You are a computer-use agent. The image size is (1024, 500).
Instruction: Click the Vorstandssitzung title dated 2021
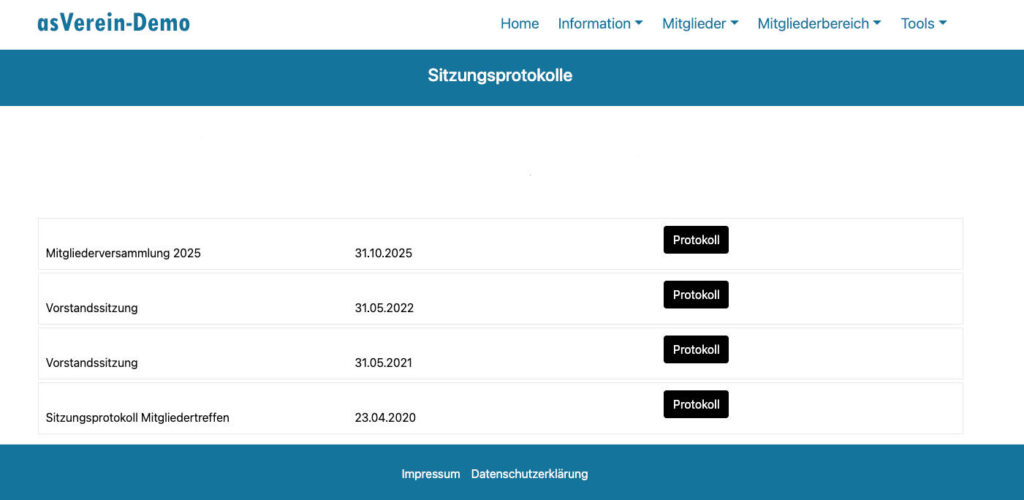(92, 363)
